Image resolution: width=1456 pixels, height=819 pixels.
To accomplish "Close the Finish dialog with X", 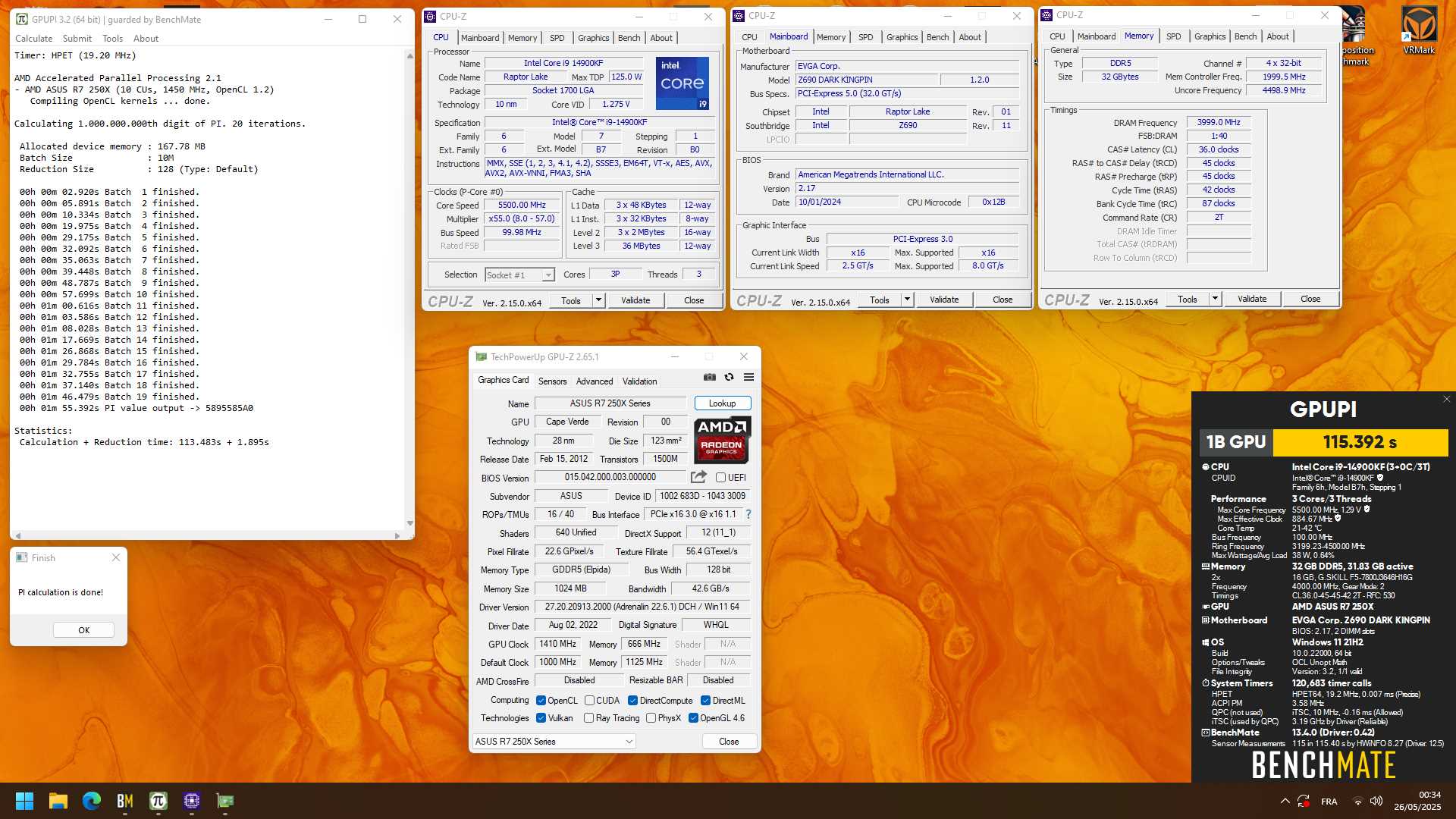I will (x=116, y=557).
